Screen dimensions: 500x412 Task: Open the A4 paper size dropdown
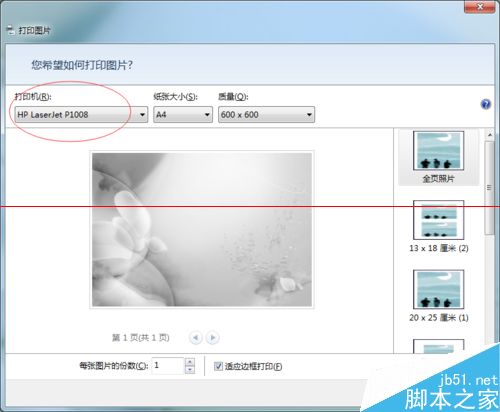click(183, 115)
